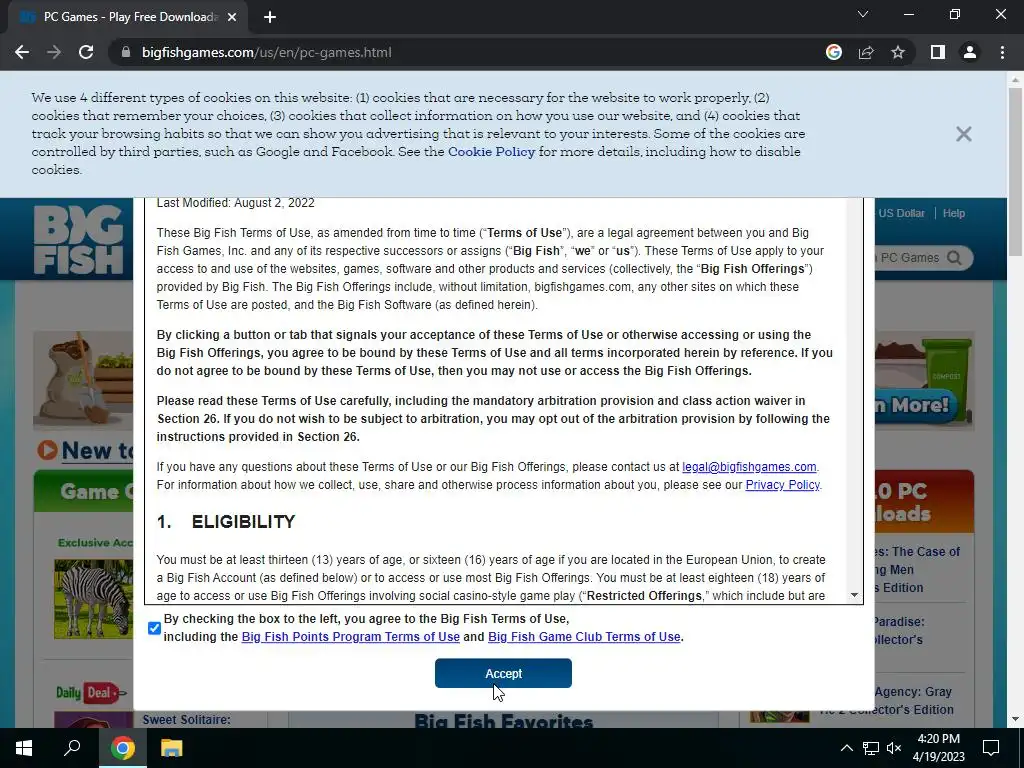Click the taskbar clock and date
The width and height of the screenshot is (1024, 768).
938,748
